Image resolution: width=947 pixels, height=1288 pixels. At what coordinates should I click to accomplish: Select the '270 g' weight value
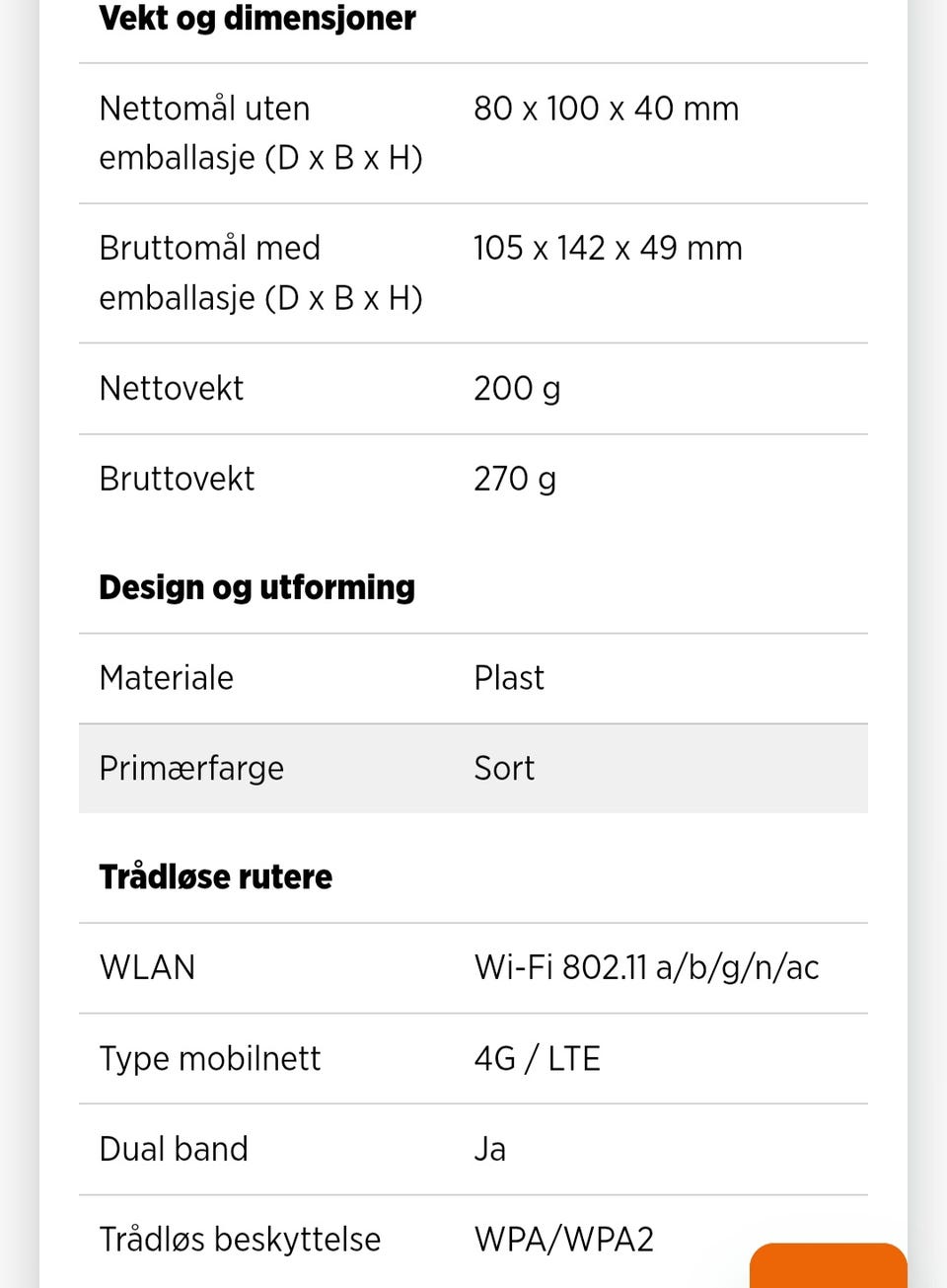click(x=515, y=480)
